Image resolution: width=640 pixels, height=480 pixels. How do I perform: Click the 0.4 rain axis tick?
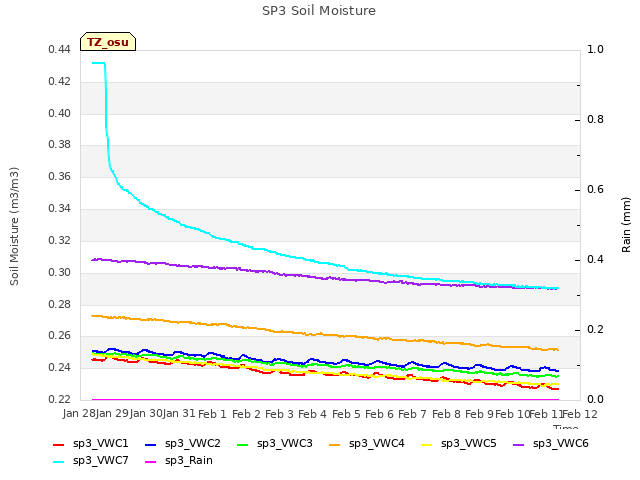point(595,260)
